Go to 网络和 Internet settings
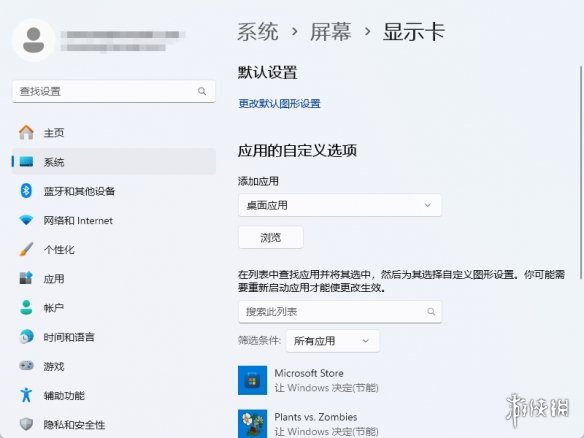The width and height of the screenshot is (584, 438). point(114,220)
